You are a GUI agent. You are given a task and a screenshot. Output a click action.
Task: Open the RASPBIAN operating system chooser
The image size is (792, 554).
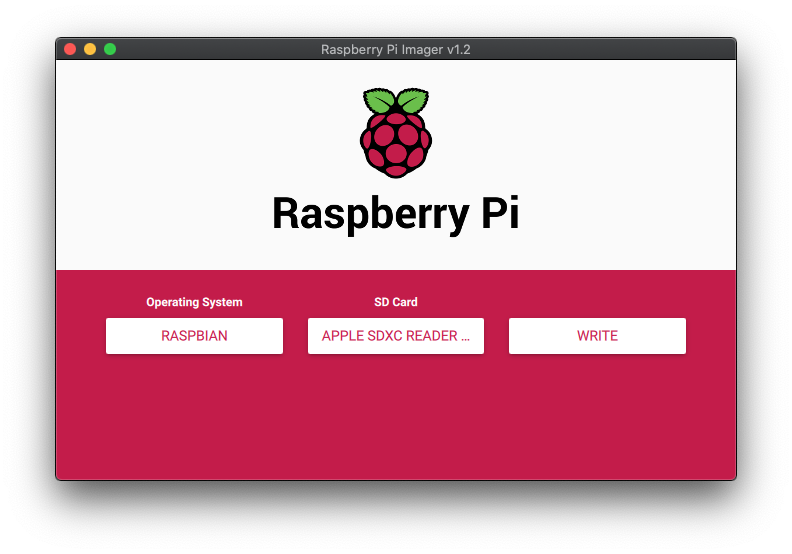(194, 336)
